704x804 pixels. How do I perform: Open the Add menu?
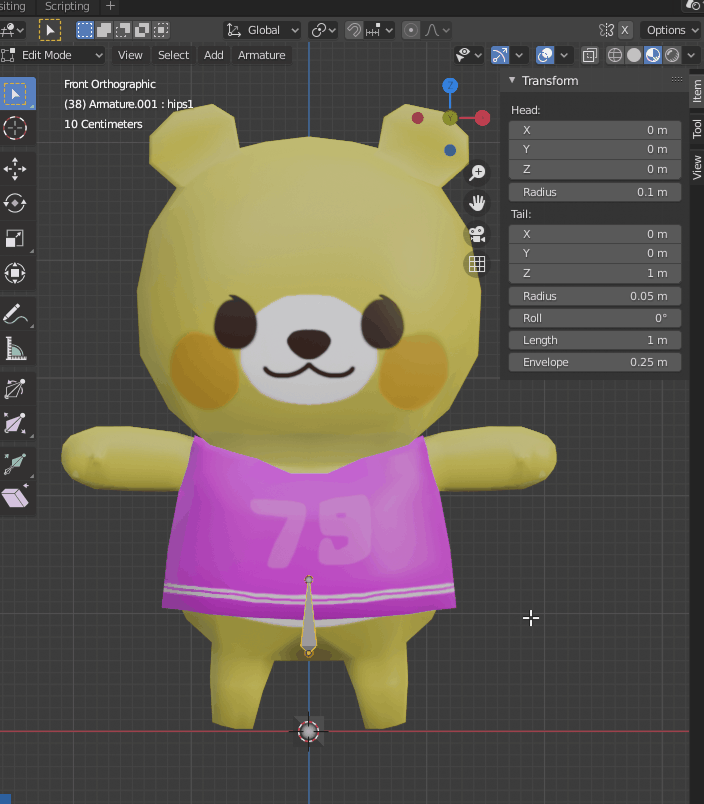(213, 55)
